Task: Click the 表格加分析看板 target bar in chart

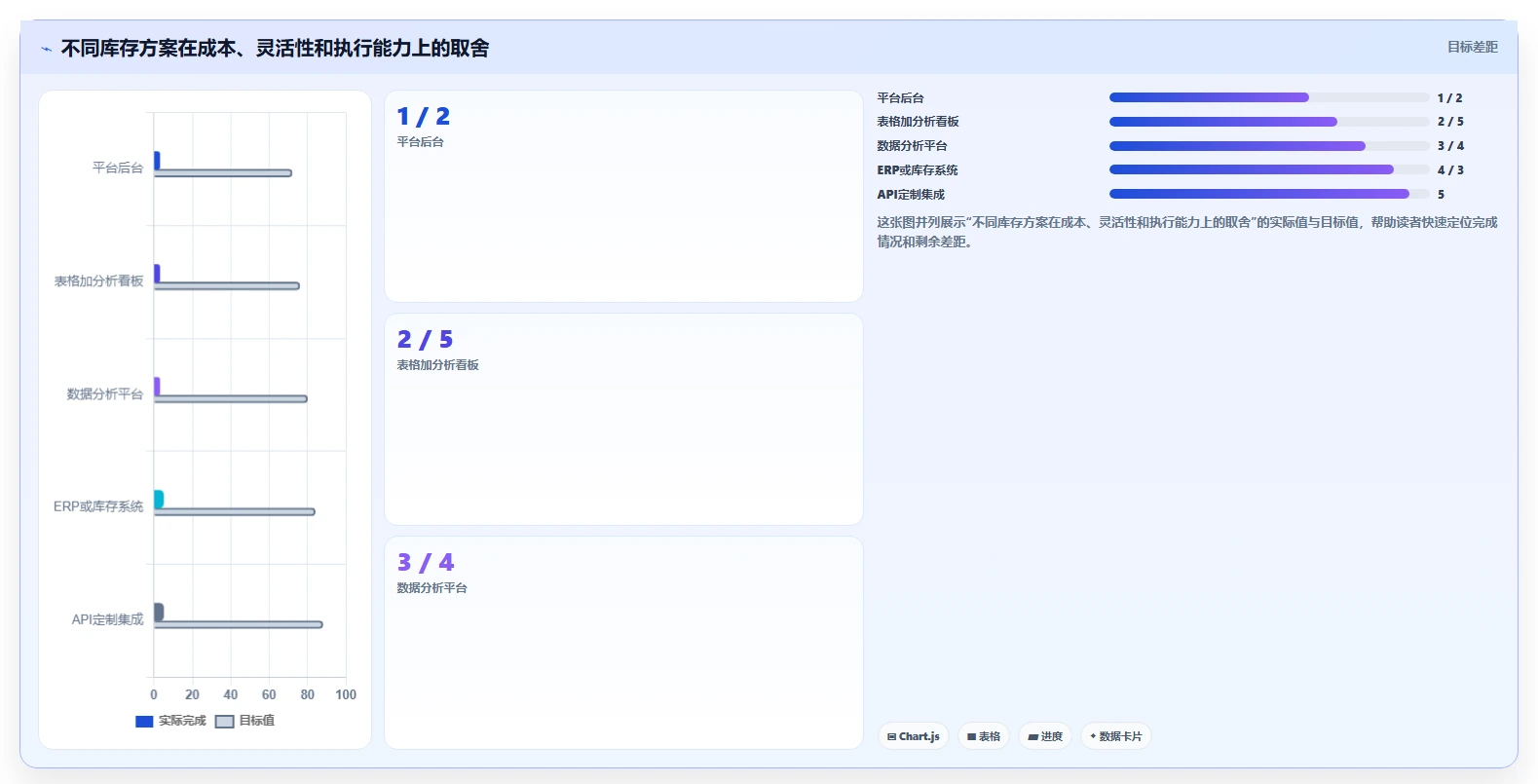Action: [x=227, y=286]
